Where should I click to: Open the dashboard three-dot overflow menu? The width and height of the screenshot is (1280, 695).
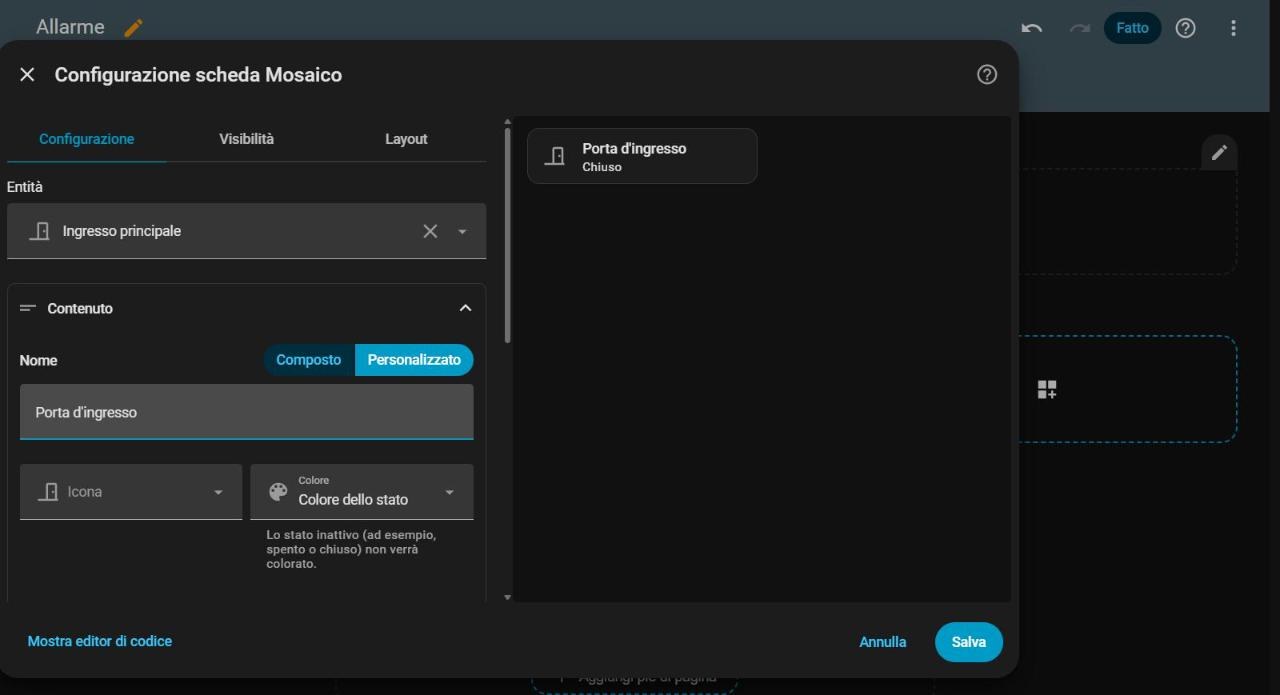(1233, 28)
